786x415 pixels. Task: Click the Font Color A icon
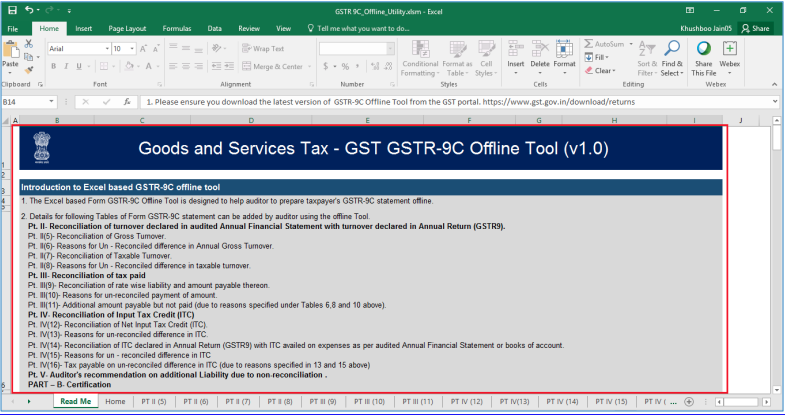click(149, 66)
